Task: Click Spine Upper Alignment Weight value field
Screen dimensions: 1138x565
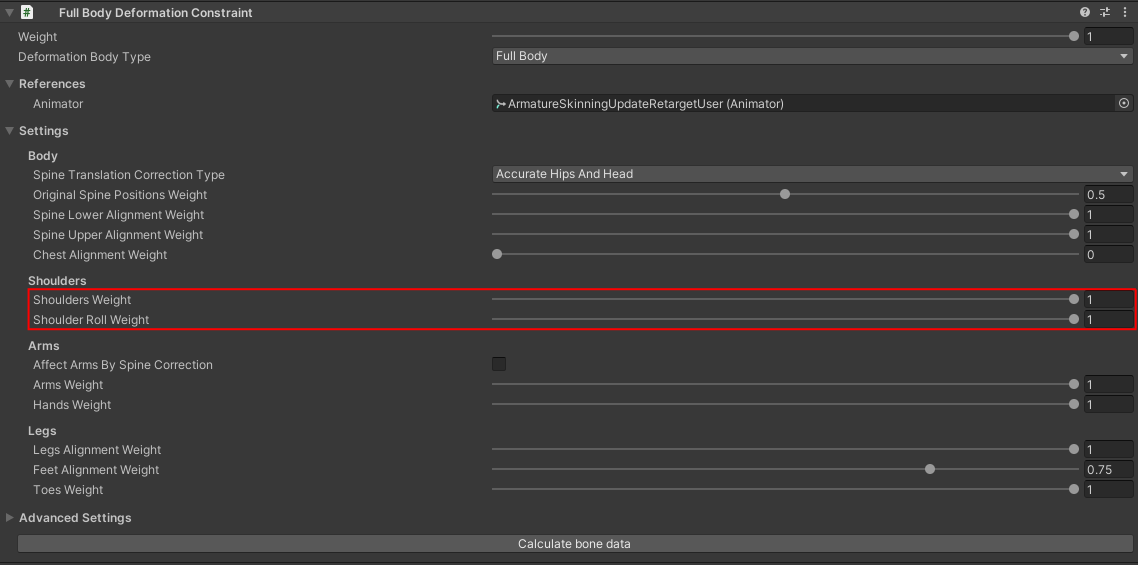Action: [1108, 235]
